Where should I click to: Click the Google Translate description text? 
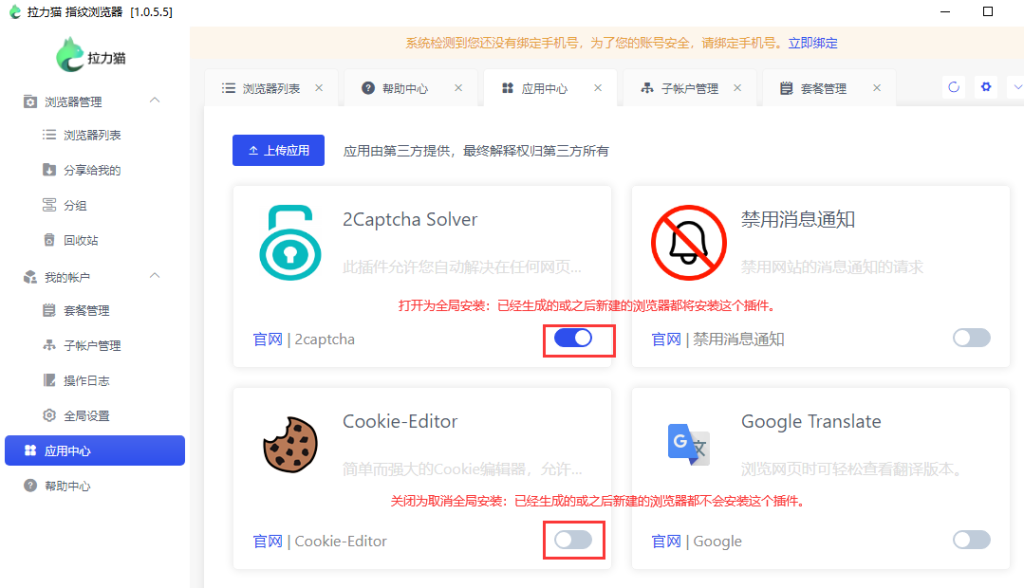(x=851, y=469)
